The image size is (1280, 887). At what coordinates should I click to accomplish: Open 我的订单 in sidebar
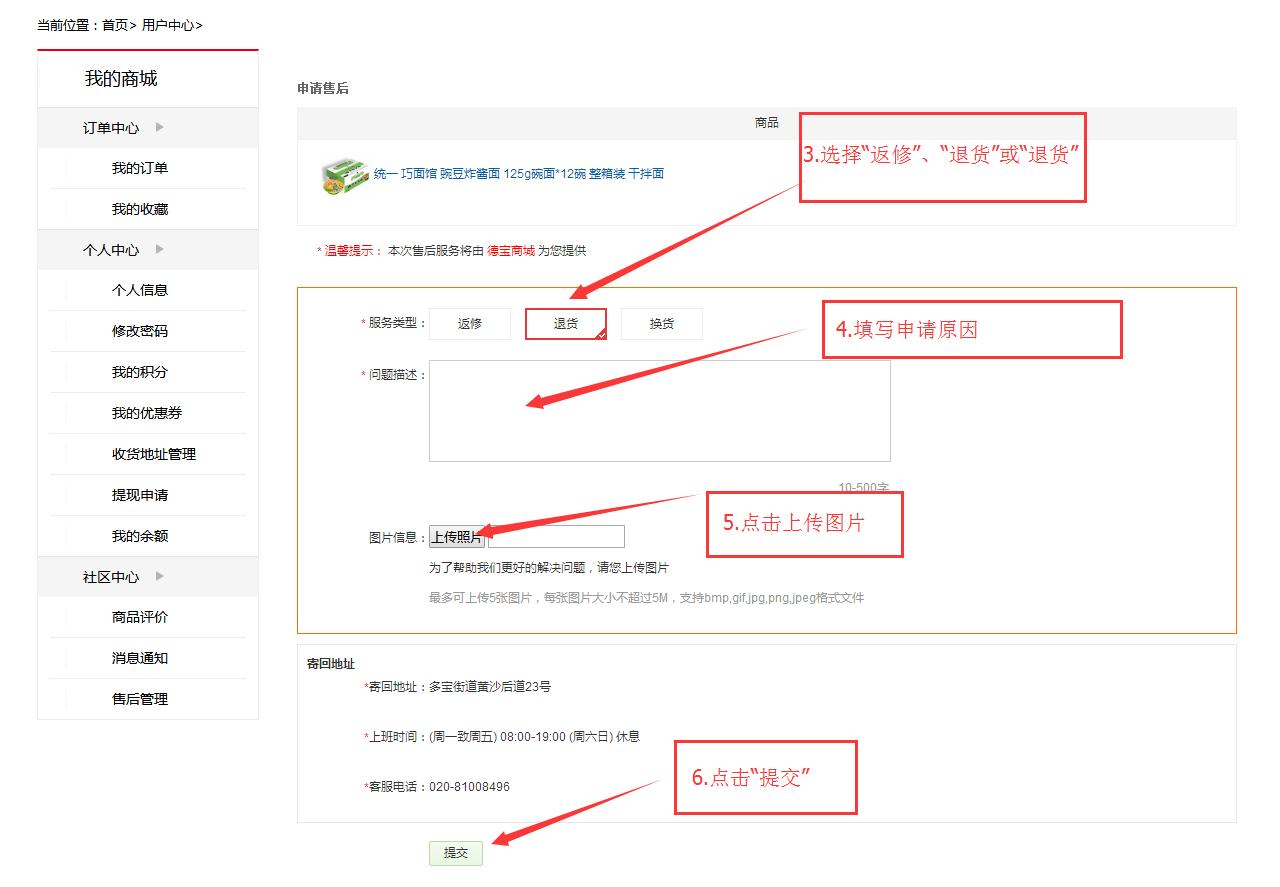140,168
